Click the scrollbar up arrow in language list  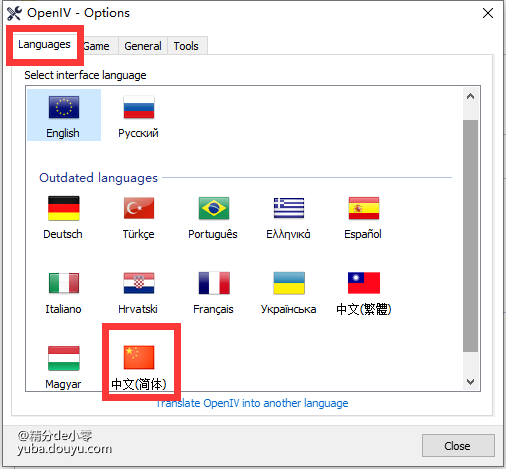point(470,97)
